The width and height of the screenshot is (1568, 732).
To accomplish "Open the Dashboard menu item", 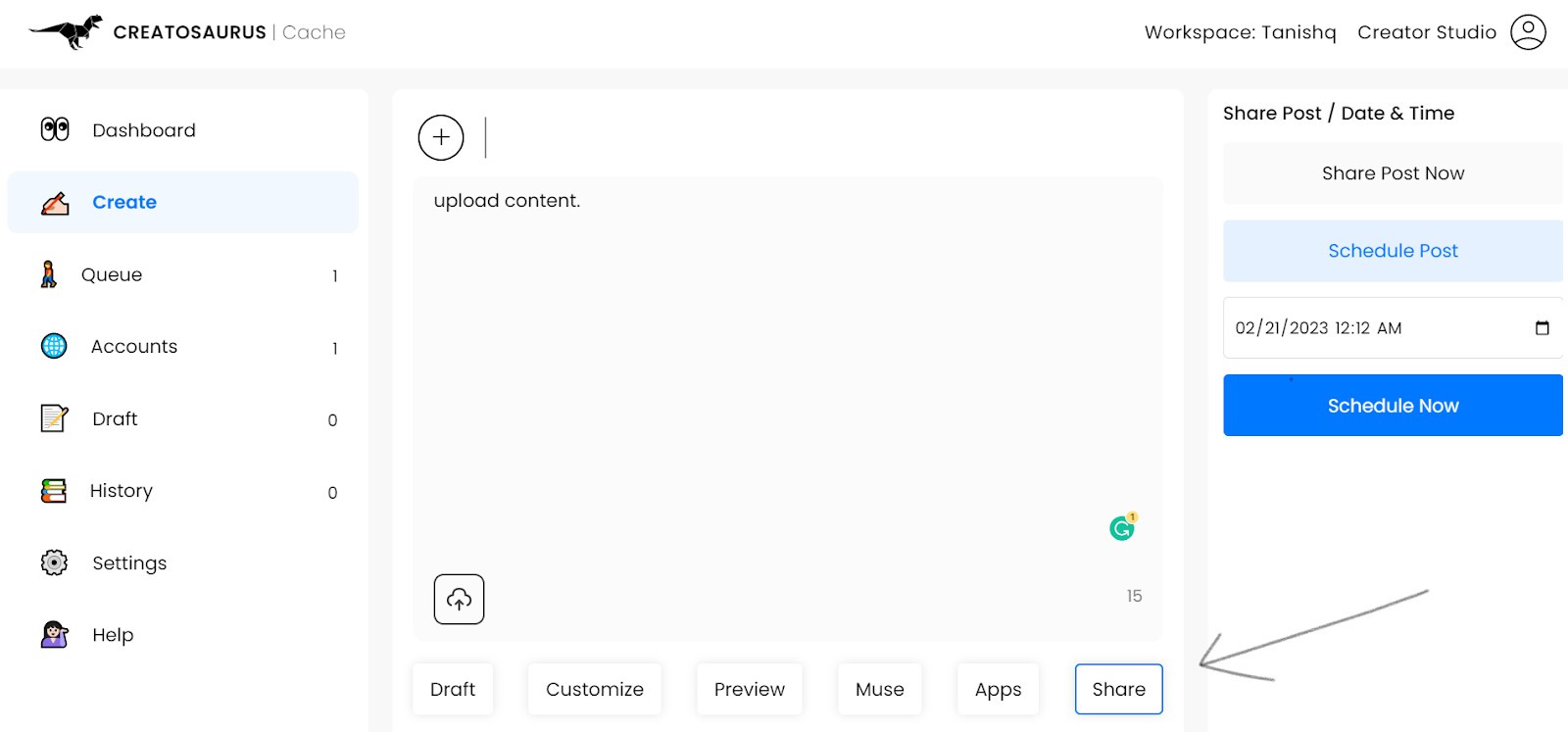I will [x=183, y=130].
